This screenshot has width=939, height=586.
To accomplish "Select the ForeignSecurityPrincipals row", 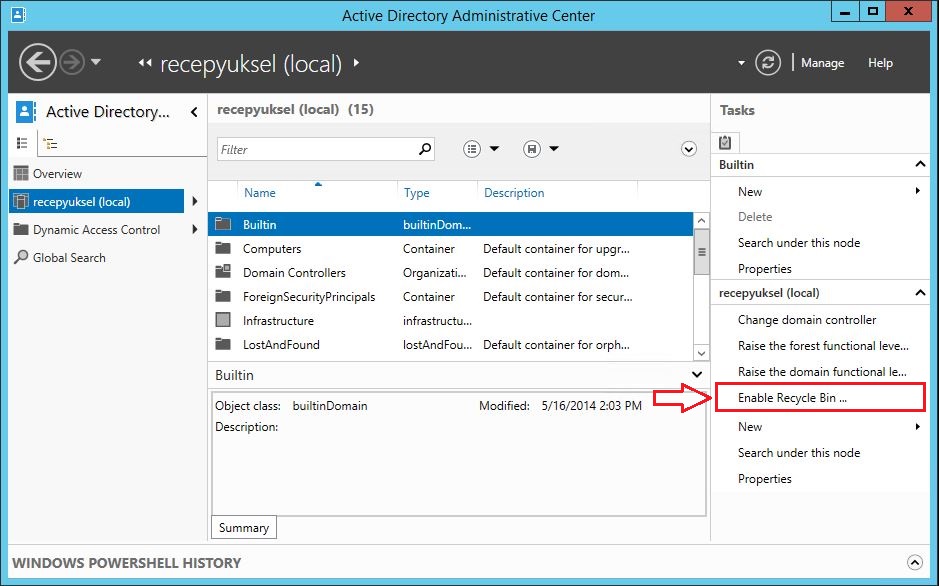I will 450,296.
